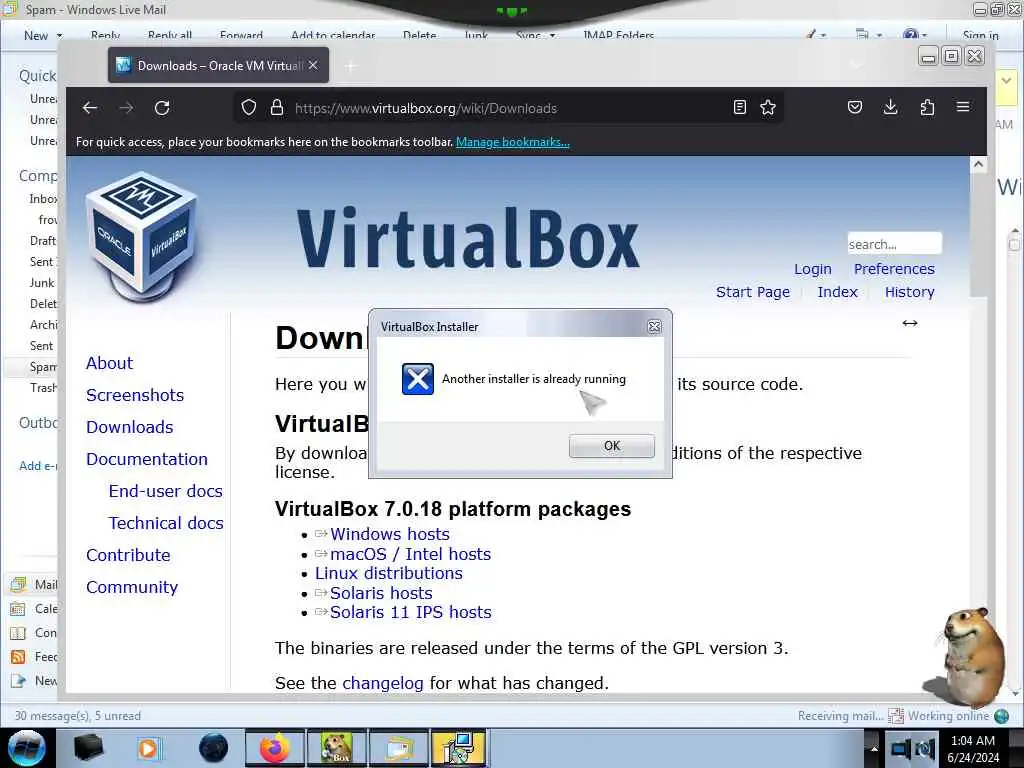Viewport: 1024px width, 768px height.
Task: Open Documentation in the site sidebar
Action: tap(146, 459)
